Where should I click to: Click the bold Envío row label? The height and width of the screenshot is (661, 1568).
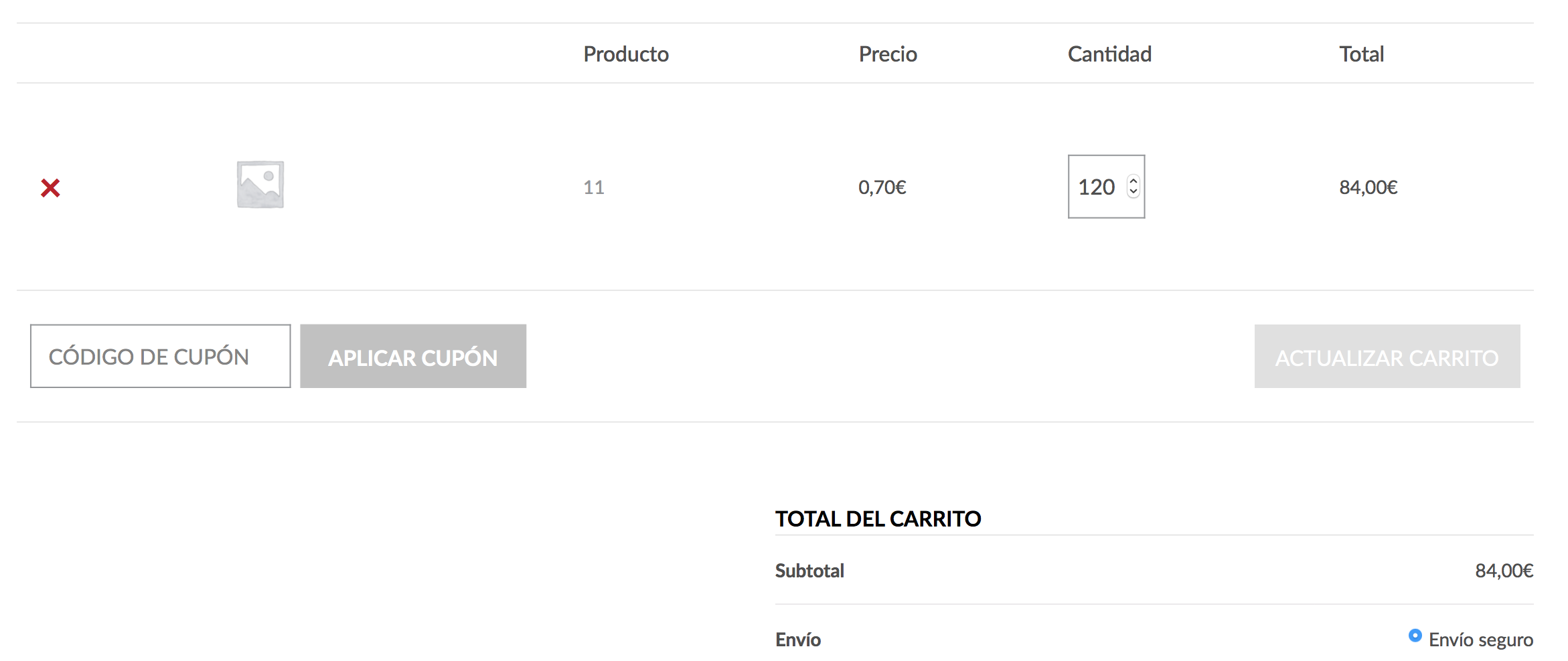[798, 640]
